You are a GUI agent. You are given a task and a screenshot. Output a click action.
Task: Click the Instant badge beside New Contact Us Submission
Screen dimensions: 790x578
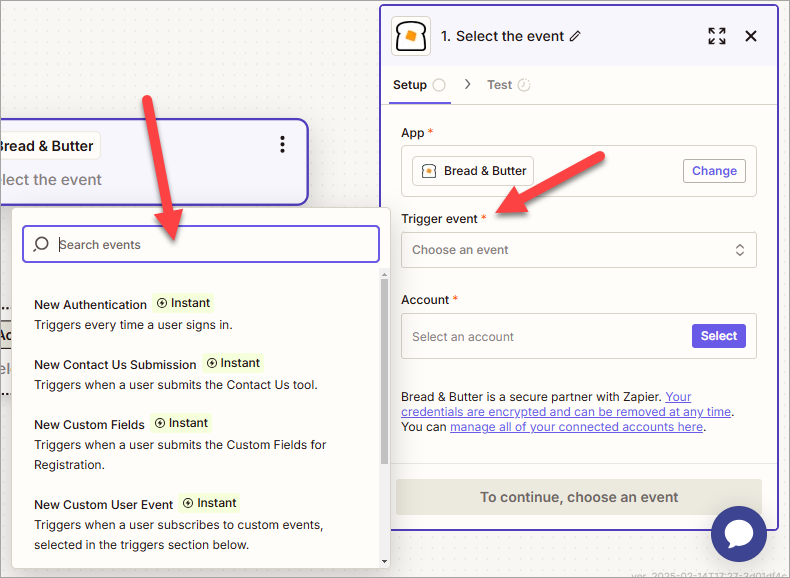[233, 363]
